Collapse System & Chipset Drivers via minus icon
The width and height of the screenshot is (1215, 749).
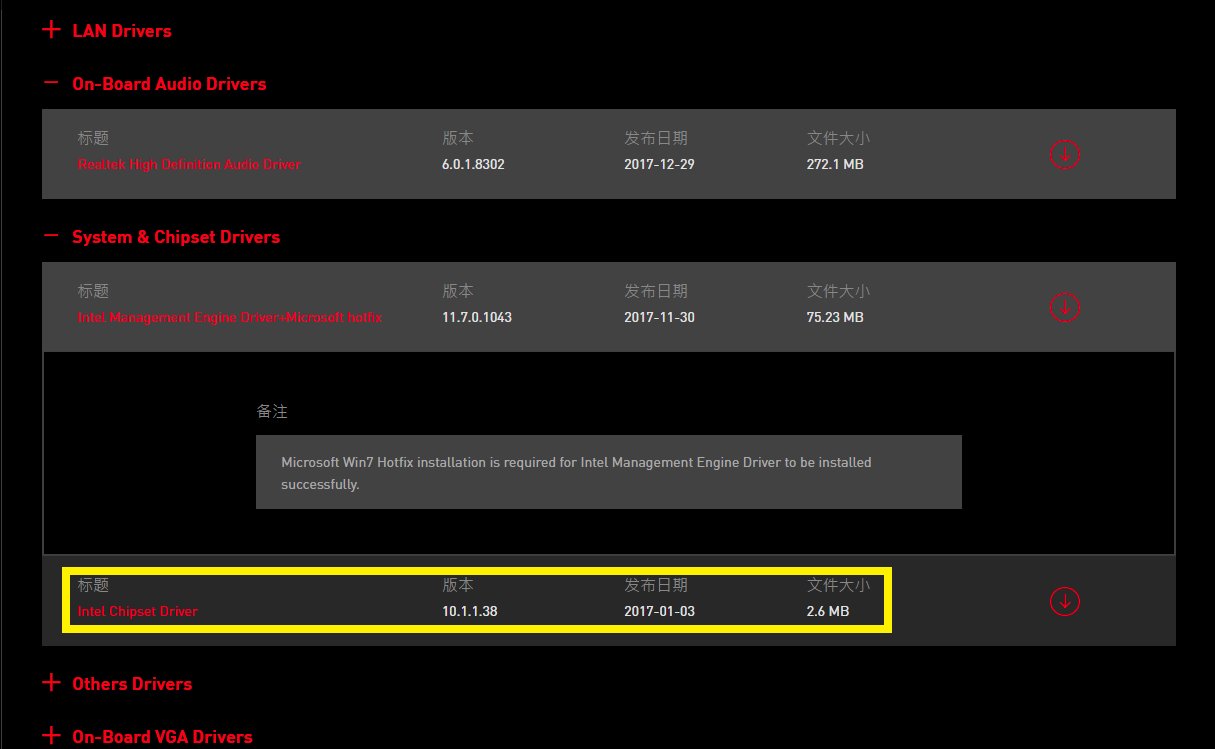coord(51,237)
